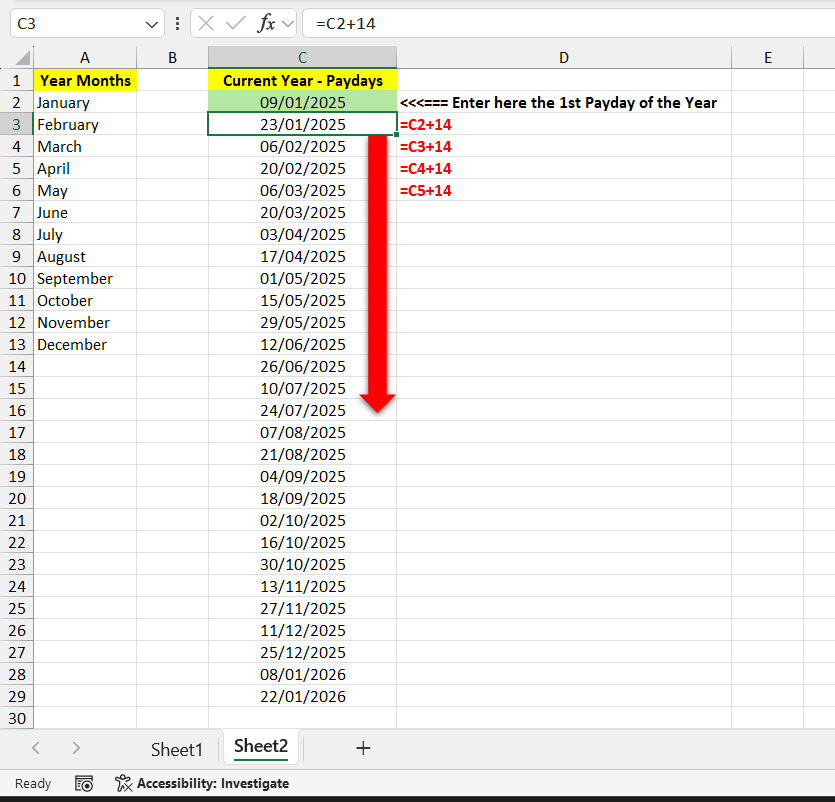This screenshot has height=802, width=835.
Task: Select the green cell containing 09/01/2025
Action: point(301,102)
